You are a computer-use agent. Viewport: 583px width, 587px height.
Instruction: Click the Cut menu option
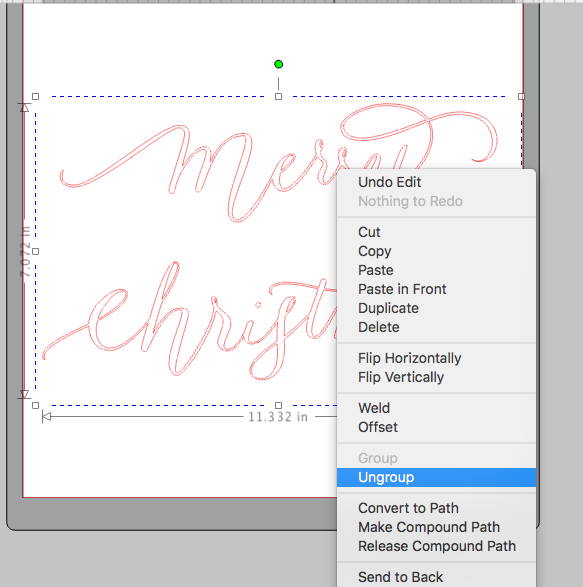pyautogui.click(x=436, y=232)
